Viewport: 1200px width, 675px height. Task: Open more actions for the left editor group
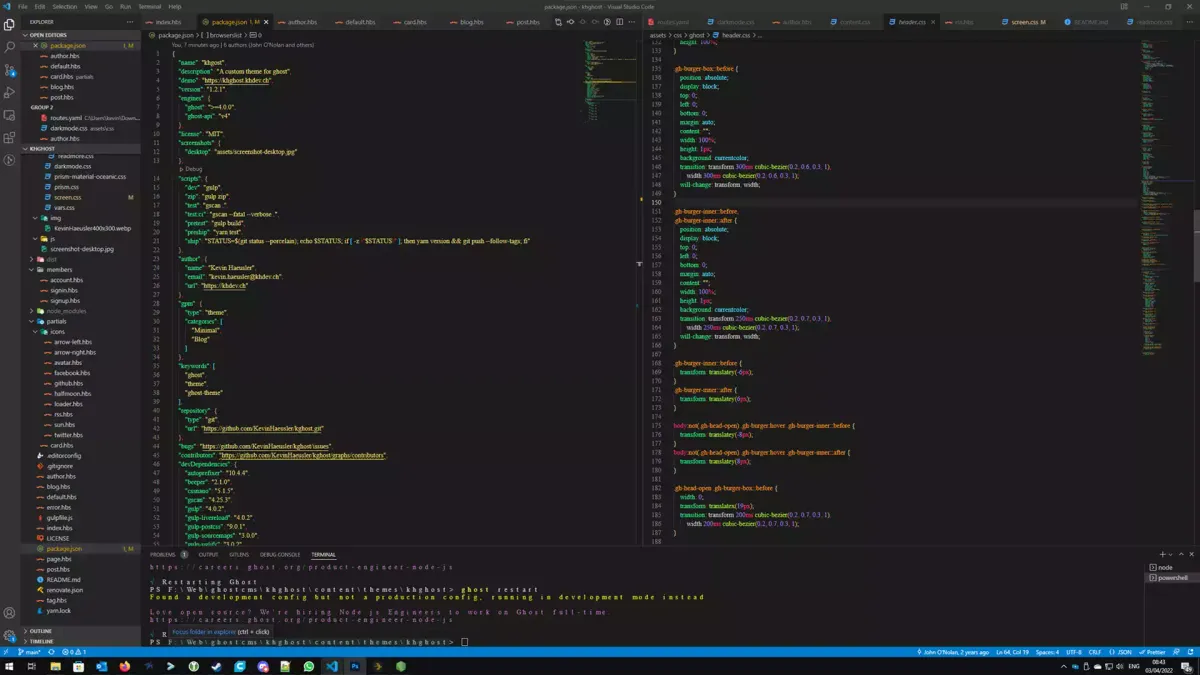631,22
